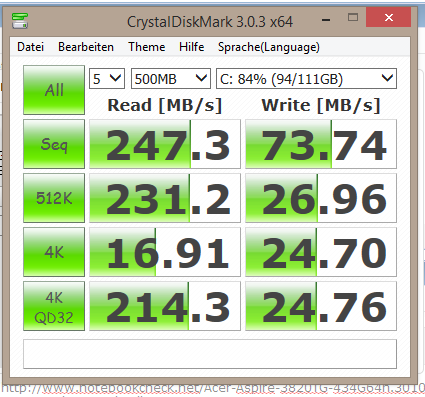This screenshot has width=425, height=397.
Task: Select the 4K write result 24.70
Action: tap(321, 252)
